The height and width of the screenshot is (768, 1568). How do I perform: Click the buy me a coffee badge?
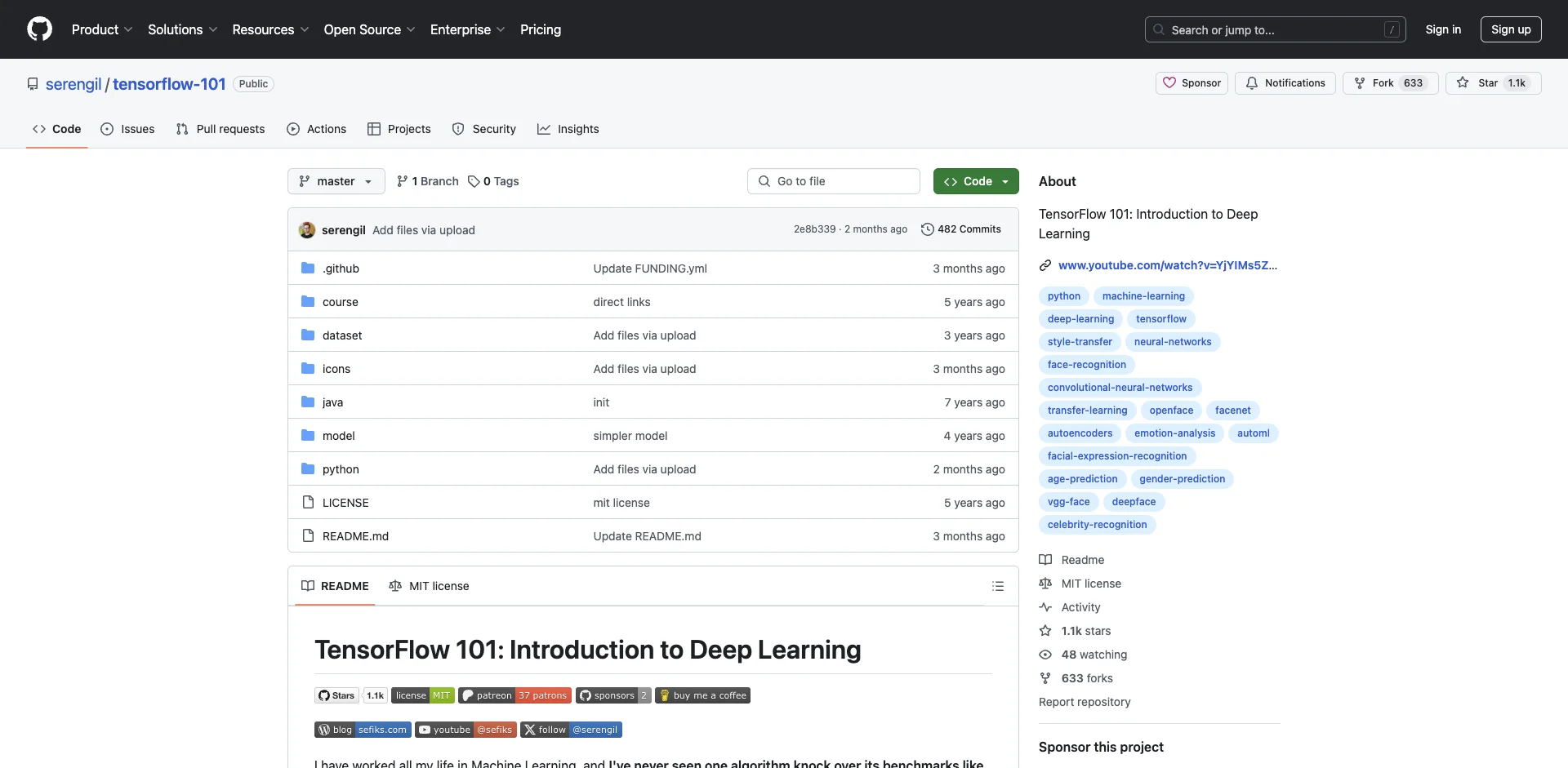(702, 695)
